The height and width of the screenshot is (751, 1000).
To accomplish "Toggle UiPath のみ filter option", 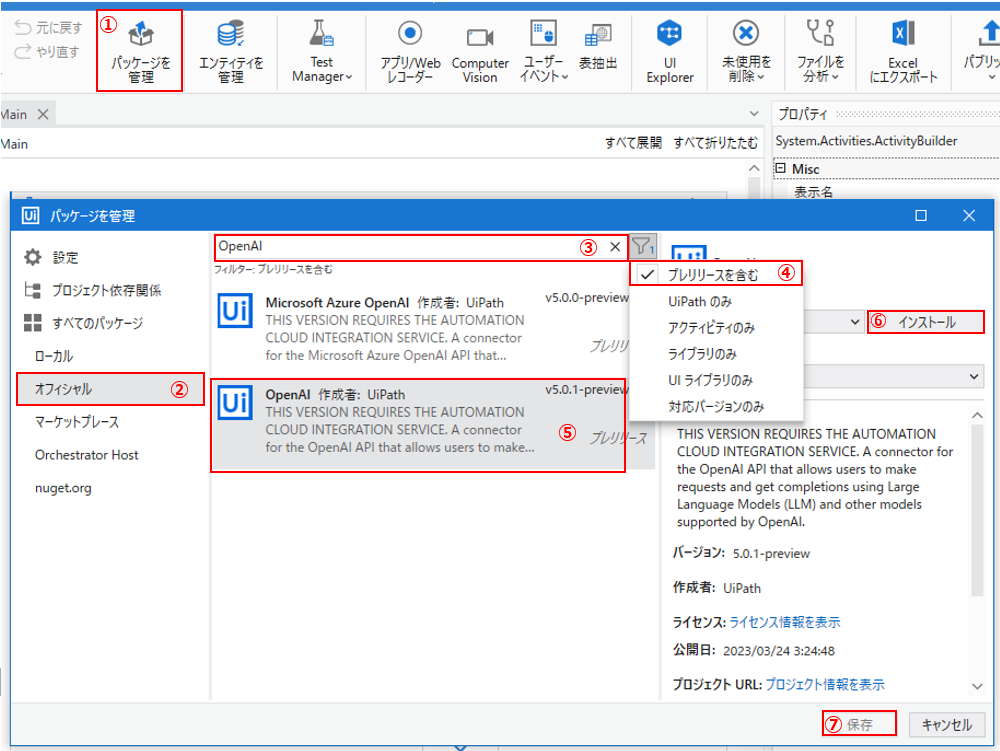I will (716, 302).
